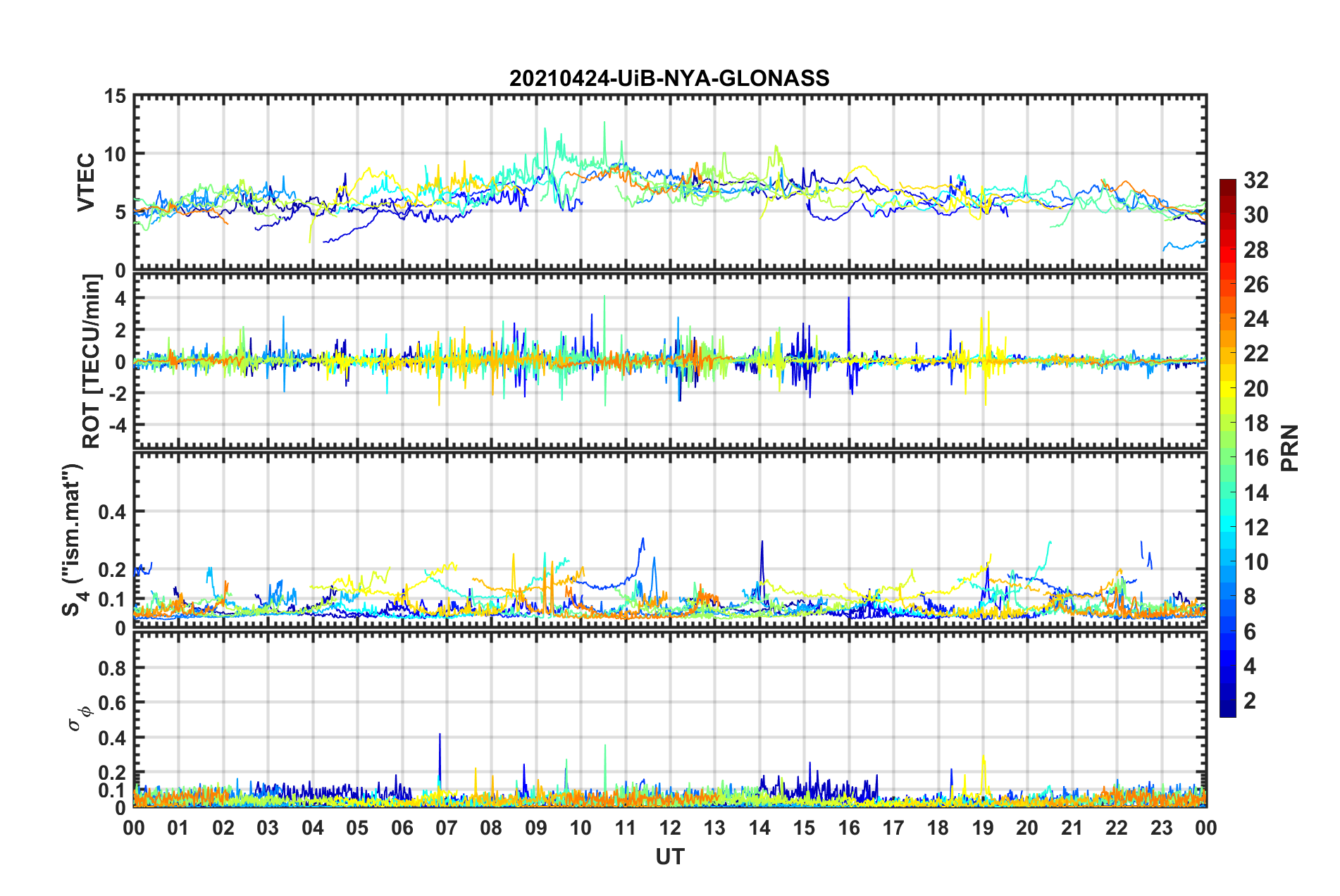Select colorbar tick label 6

tap(1250, 632)
